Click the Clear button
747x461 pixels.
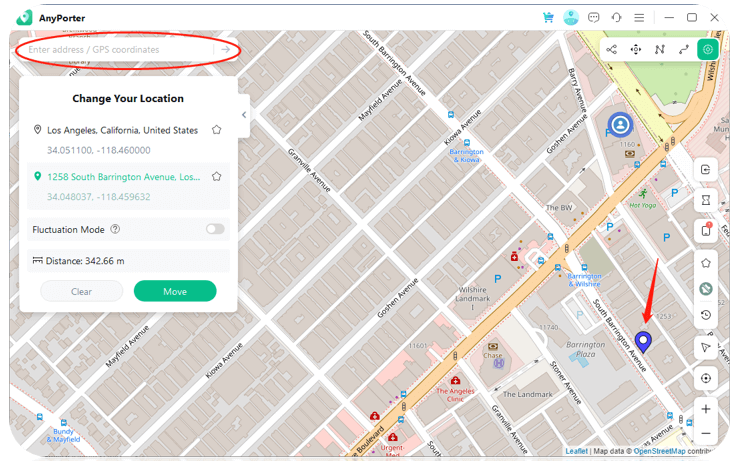coord(81,291)
